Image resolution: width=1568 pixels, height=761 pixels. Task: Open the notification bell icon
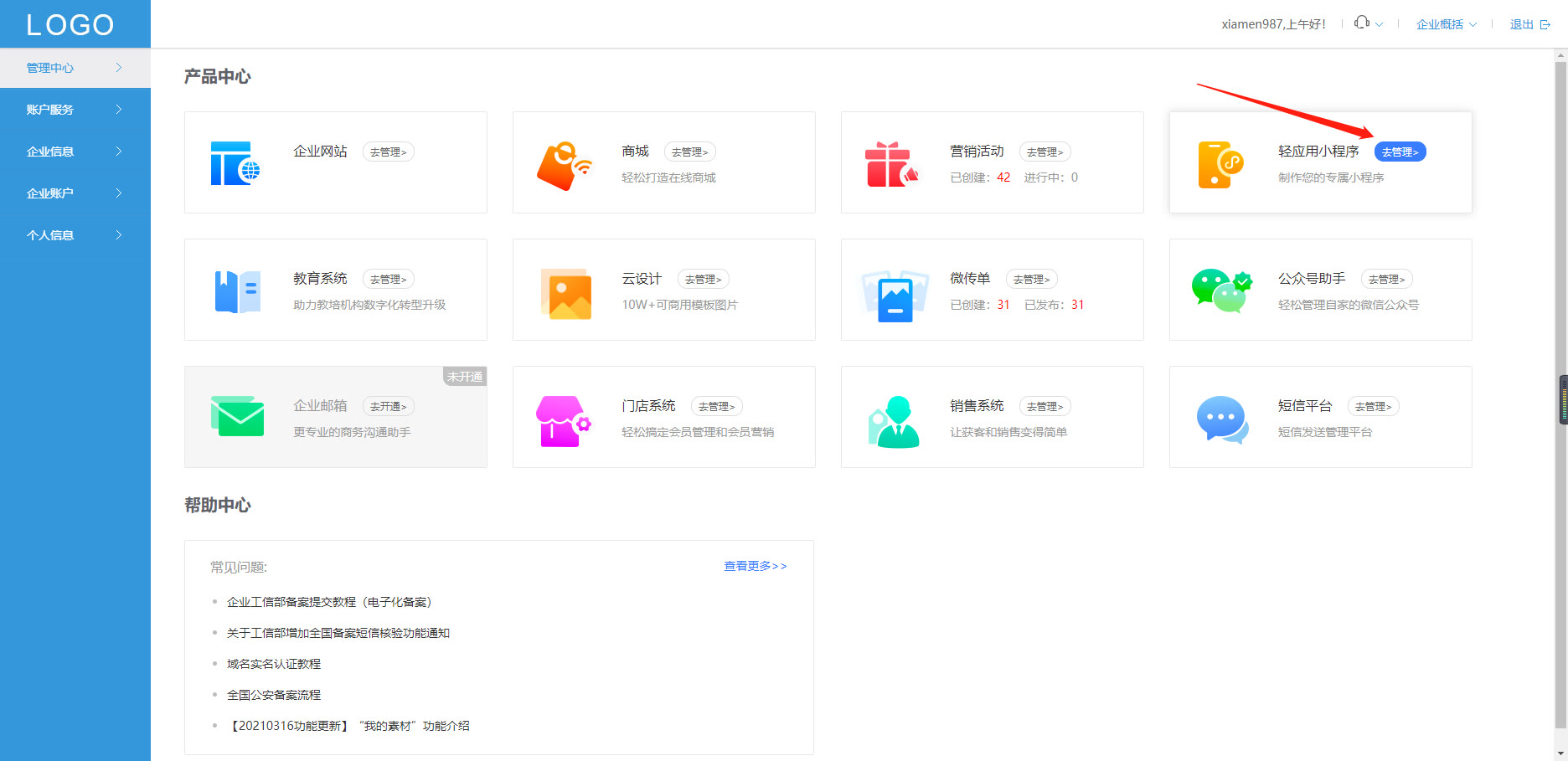coord(1361,23)
